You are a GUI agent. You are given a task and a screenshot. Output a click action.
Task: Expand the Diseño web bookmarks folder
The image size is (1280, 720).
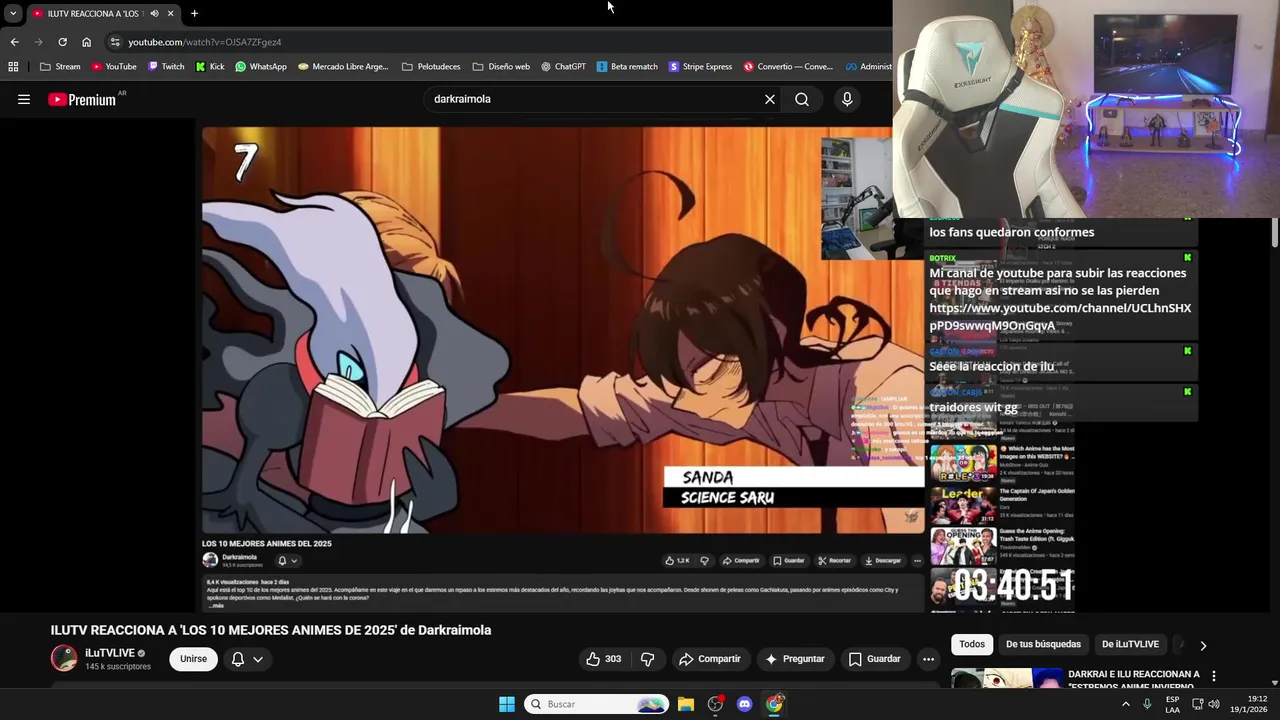501,67
